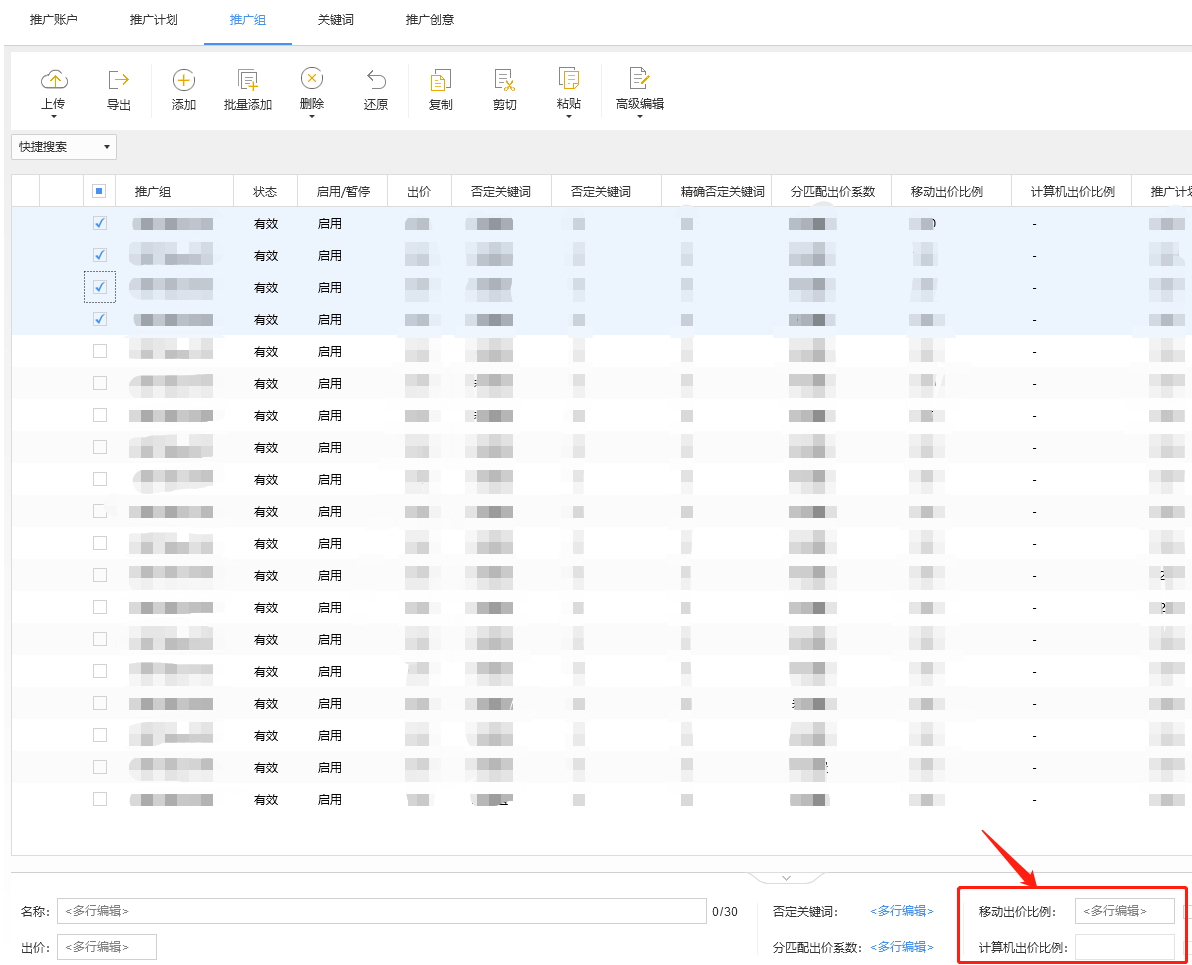Switch to the 推广账户 tab
The height and width of the screenshot is (965, 1192).
click(54, 20)
